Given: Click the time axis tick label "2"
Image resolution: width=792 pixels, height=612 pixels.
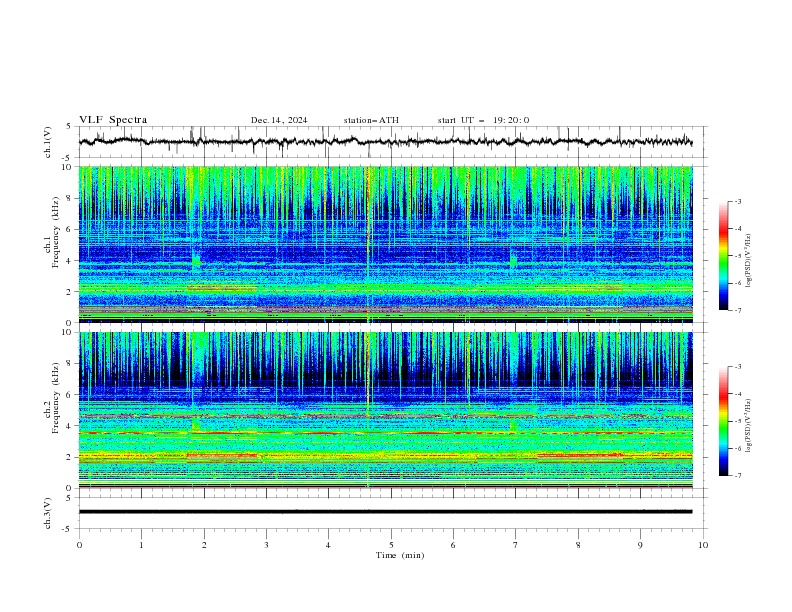Looking at the screenshot, I should point(204,545).
